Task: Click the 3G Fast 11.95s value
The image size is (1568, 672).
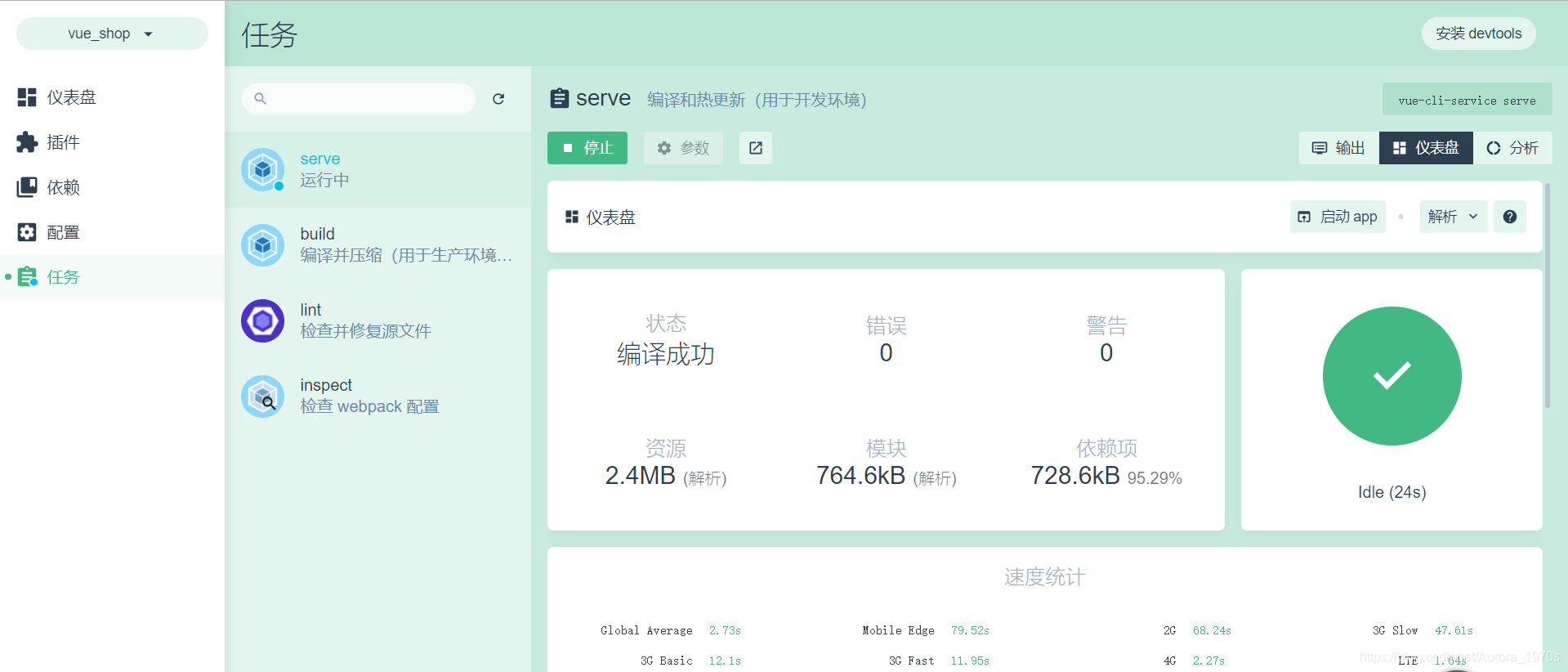Action: (970, 661)
